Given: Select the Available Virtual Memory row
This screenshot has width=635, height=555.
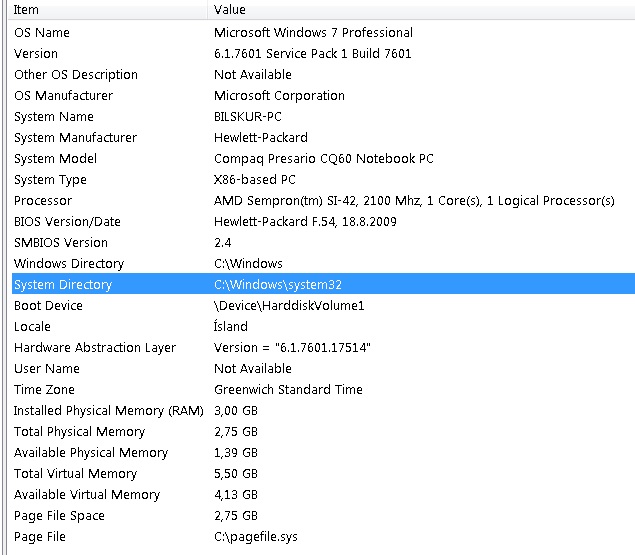Looking at the screenshot, I should click(x=87, y=495).
